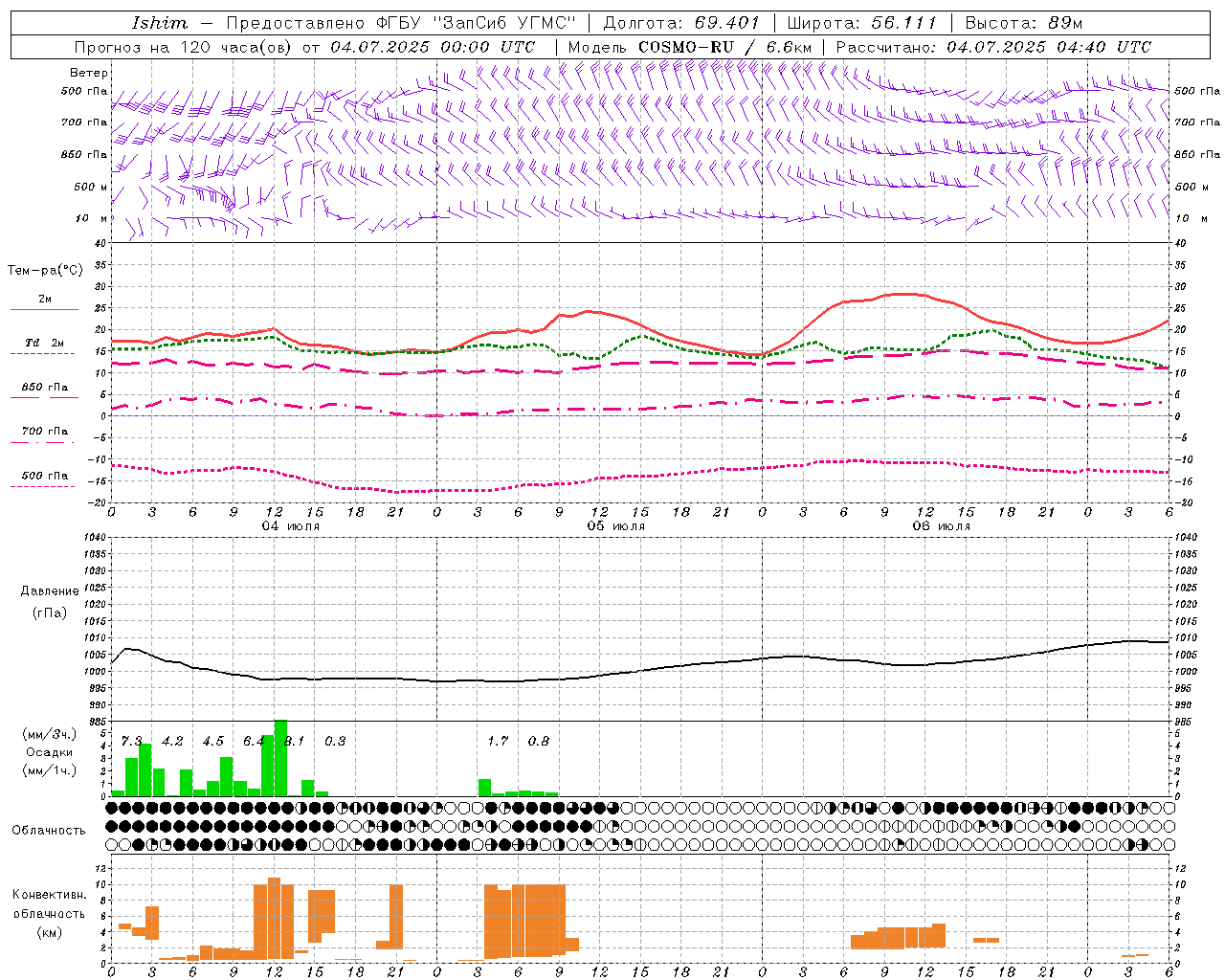
Task: Click the 06 июля date label
Action: tap(942, 526)
